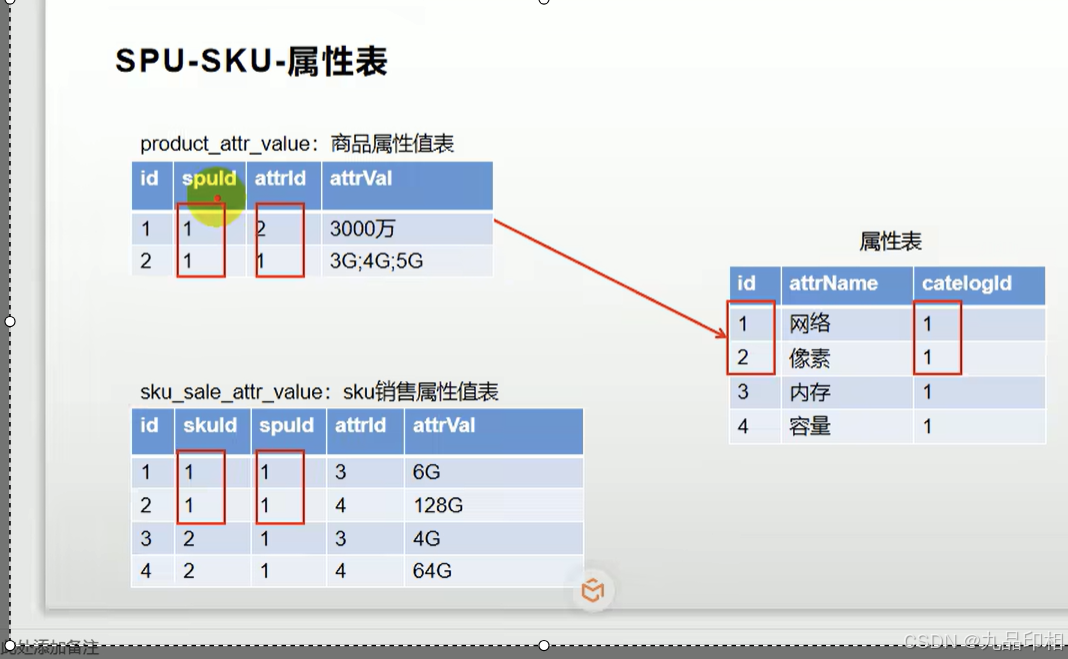Click the SPU-SKU-属性表 title text
This screenshot has width=1068, height=659.
(252, 62)
